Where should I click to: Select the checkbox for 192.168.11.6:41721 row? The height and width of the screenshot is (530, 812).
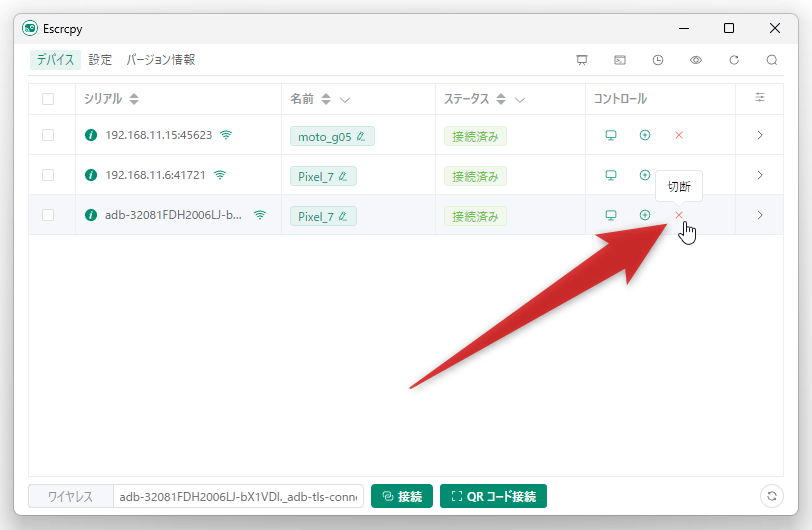48,175
